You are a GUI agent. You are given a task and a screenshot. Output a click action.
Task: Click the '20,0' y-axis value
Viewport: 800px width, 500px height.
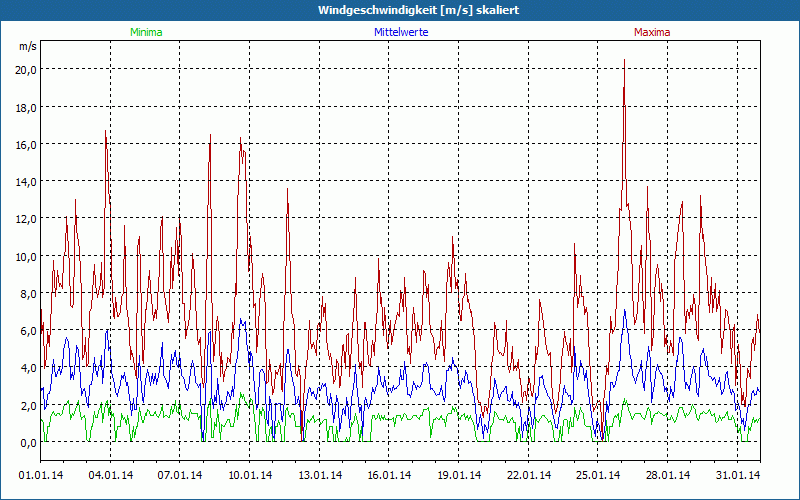click(26, 70)
